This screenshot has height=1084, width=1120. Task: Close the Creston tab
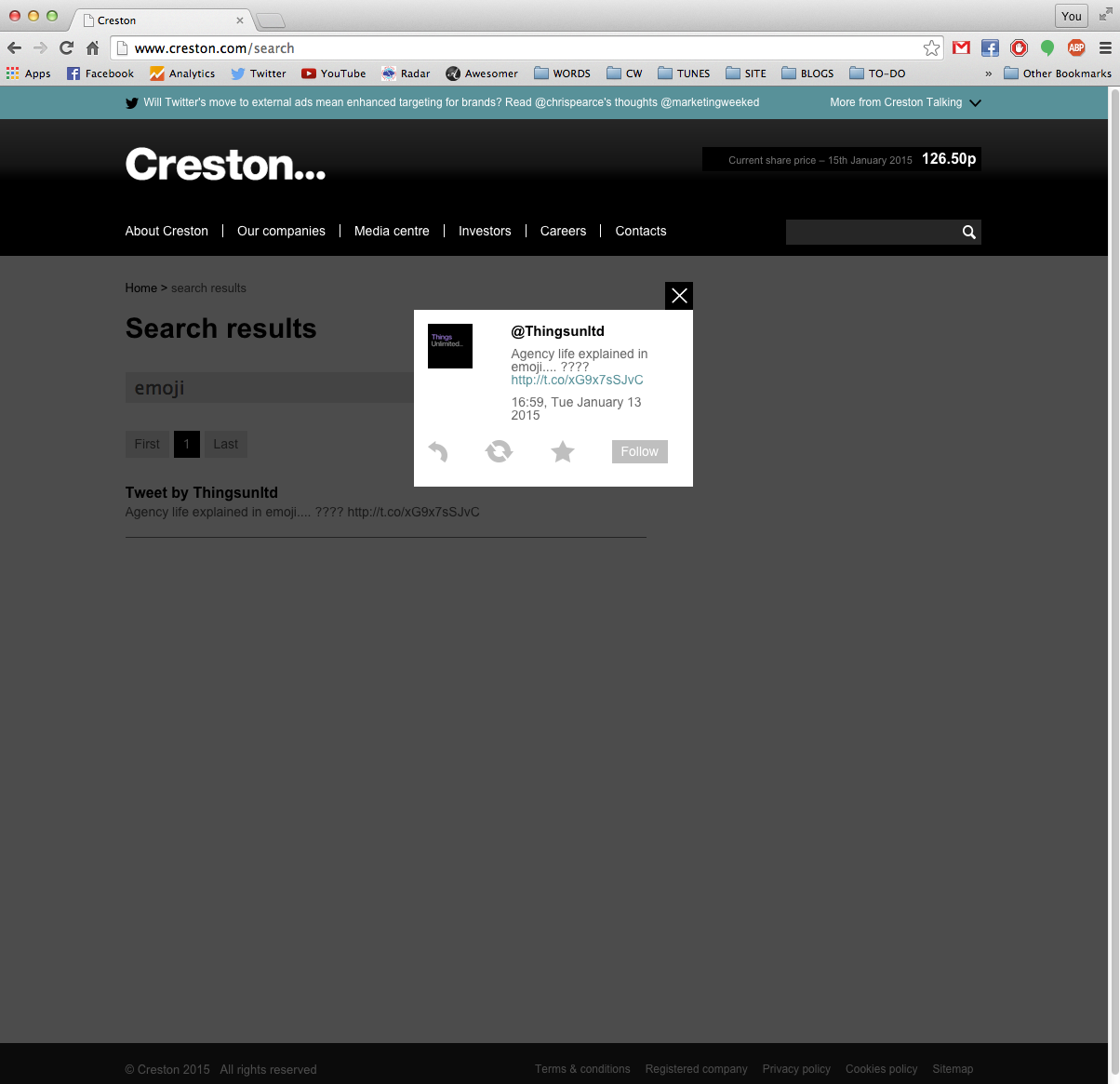point(239,20)
